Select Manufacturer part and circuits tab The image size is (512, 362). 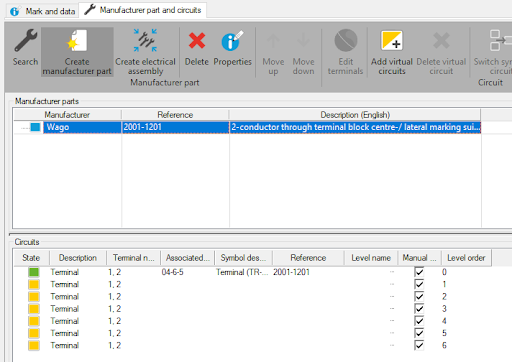pyautogui.click(x=143, y=10)
